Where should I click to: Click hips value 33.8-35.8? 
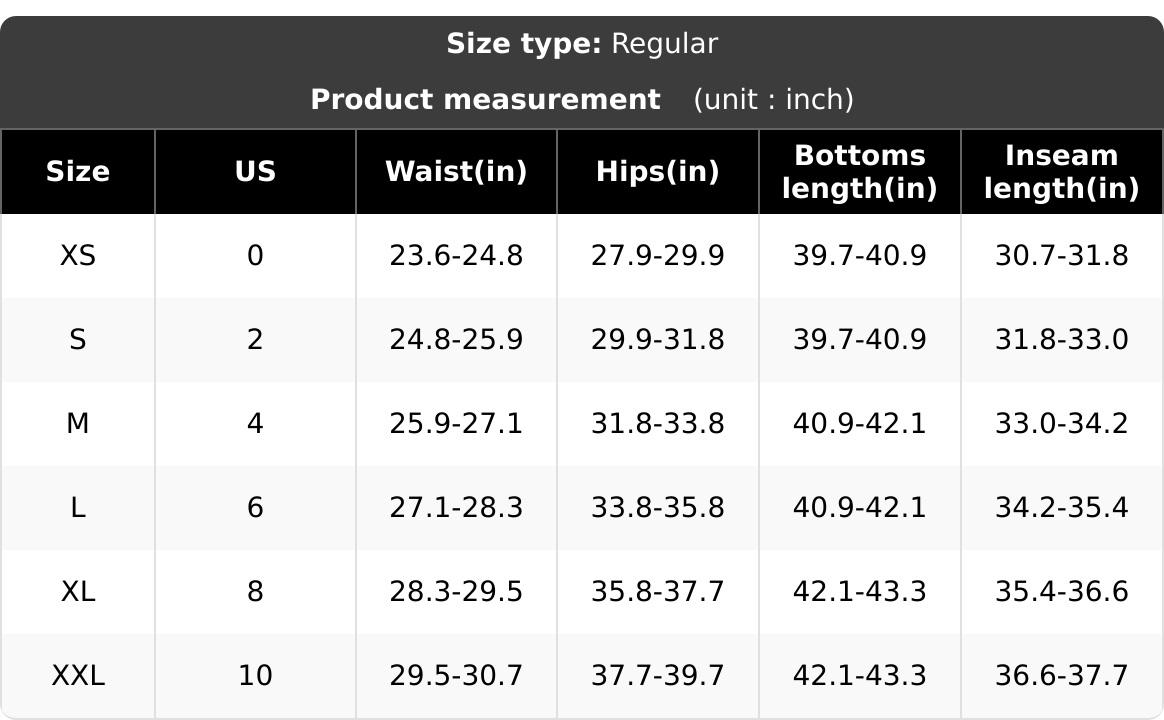click(658, 508)
